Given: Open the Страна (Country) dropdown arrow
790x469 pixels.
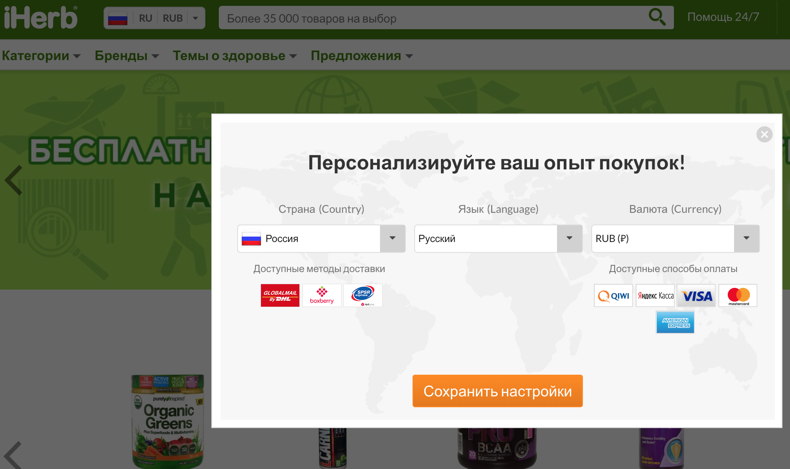Looking at the screenshot, I should click(392, 238).
